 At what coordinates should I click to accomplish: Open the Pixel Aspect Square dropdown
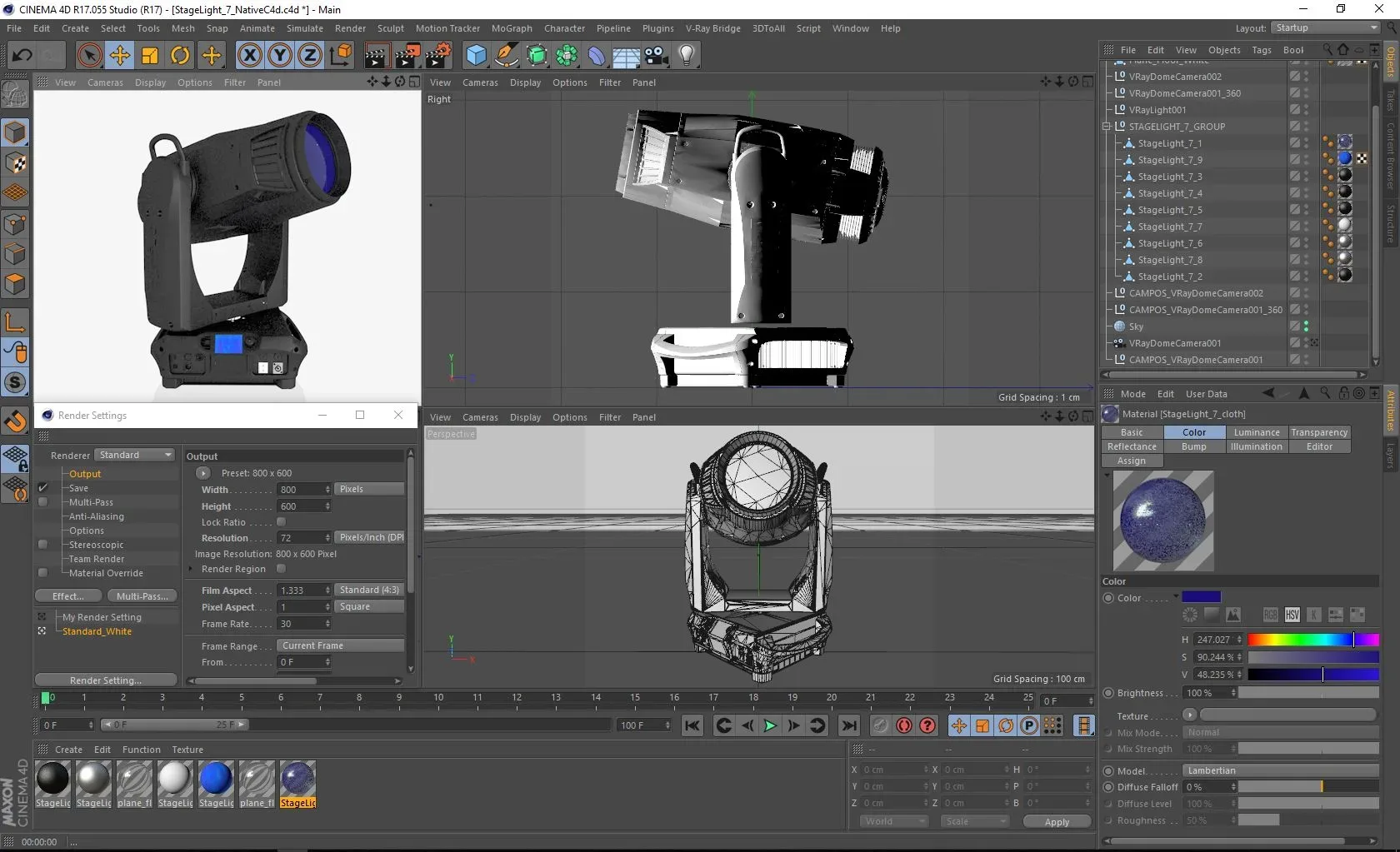tap(369, 606)
